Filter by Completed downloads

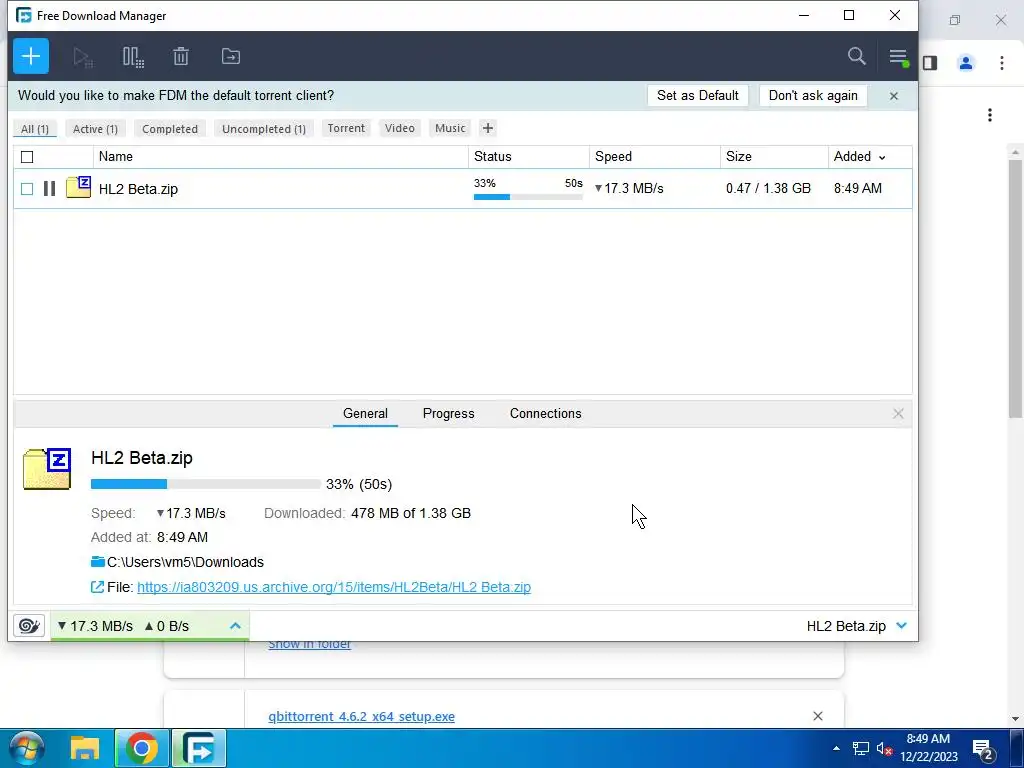point(170,129)
